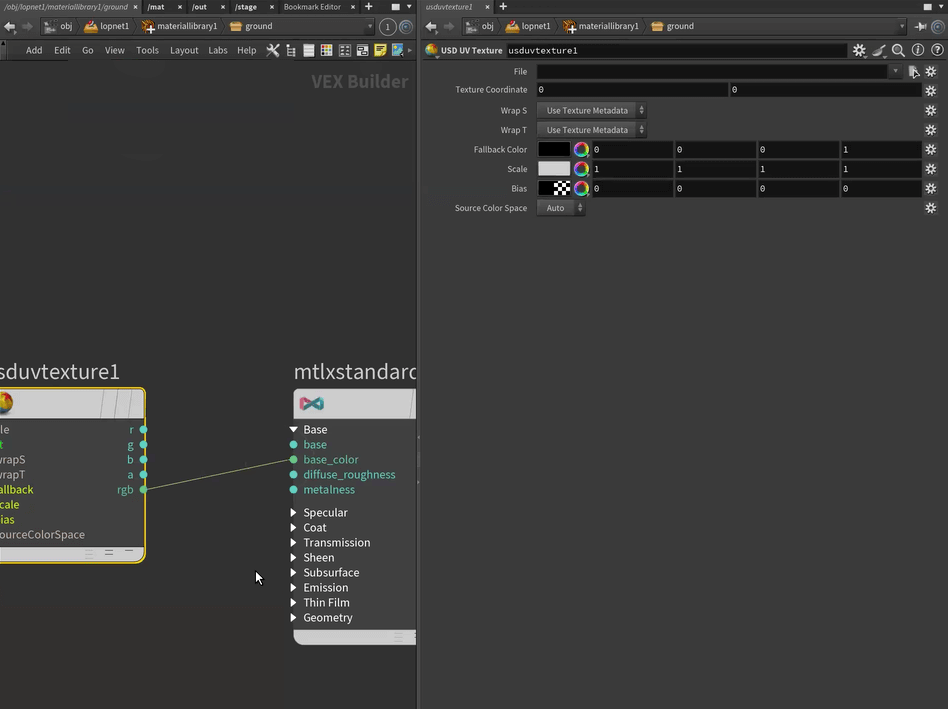Open the Source Color Space dropdown
The width and height of the screenshot is (948, 709).
560,208
